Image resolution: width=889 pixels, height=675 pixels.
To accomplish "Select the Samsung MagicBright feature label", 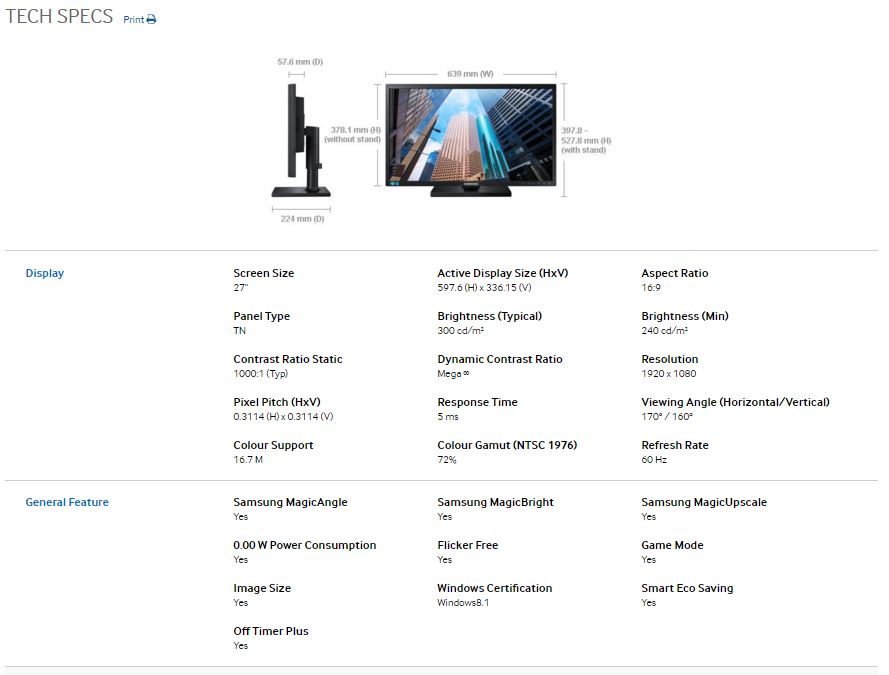I will [495, 502].
